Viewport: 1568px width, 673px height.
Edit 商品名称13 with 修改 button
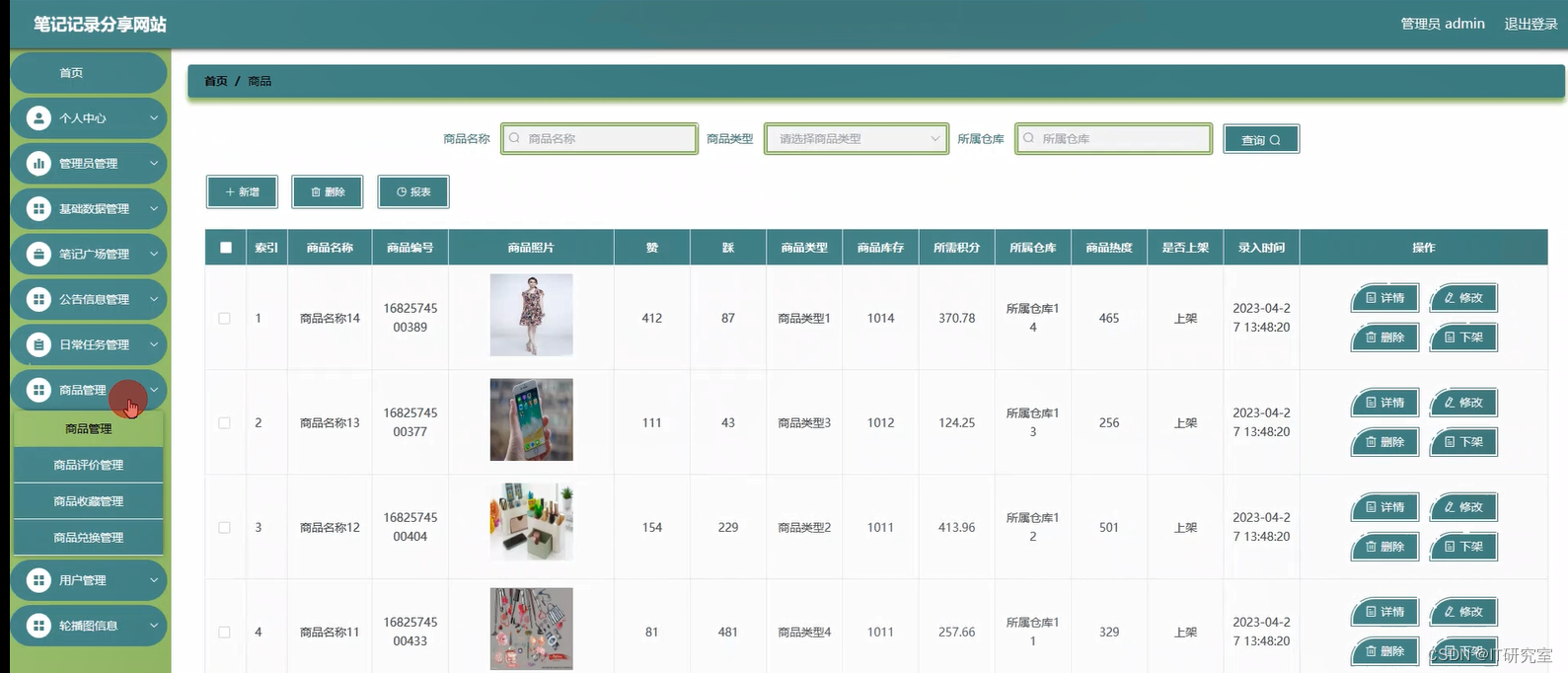point(1463,403)
